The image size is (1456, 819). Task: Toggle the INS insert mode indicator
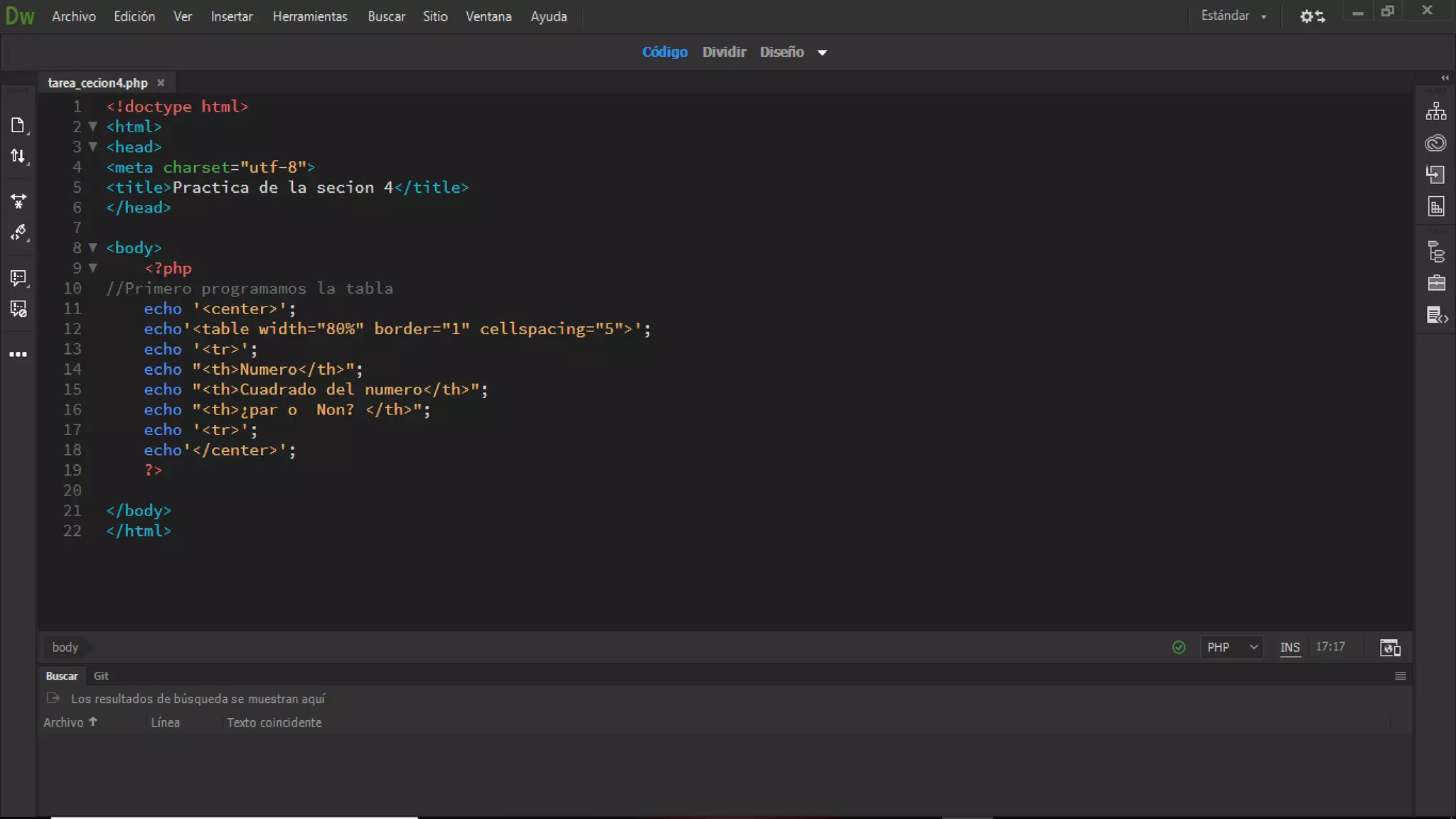click(x=1290, y=648)
